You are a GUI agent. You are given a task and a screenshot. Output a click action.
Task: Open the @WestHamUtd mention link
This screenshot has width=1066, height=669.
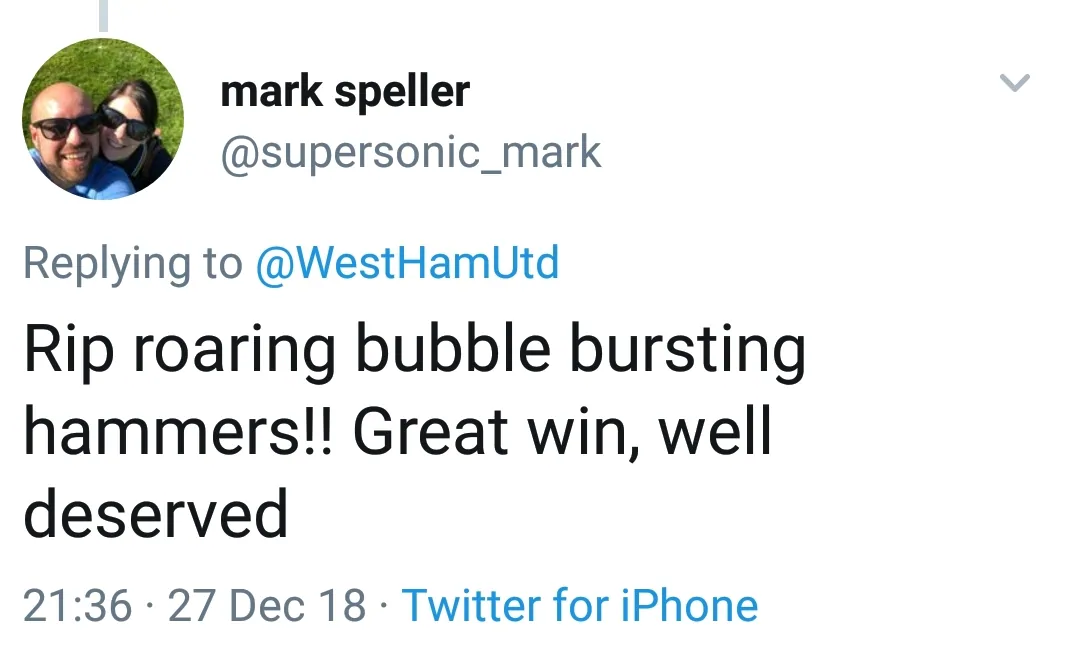click(x=407, y=263)
